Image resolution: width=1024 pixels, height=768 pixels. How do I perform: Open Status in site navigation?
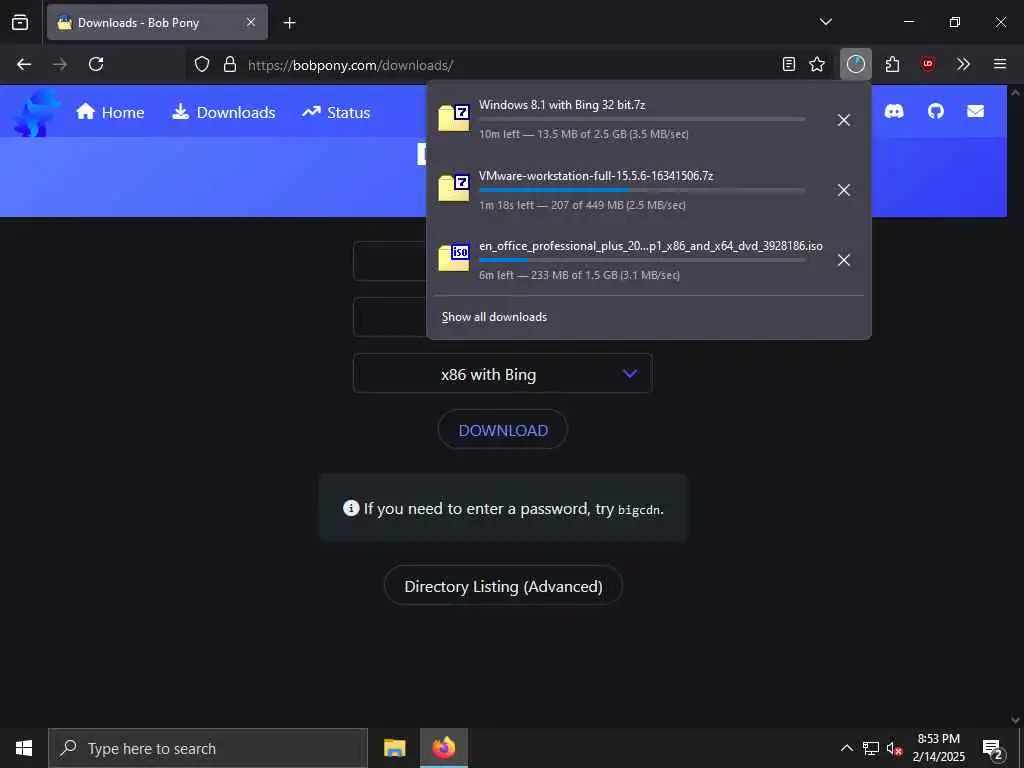[x=336, y=112]
